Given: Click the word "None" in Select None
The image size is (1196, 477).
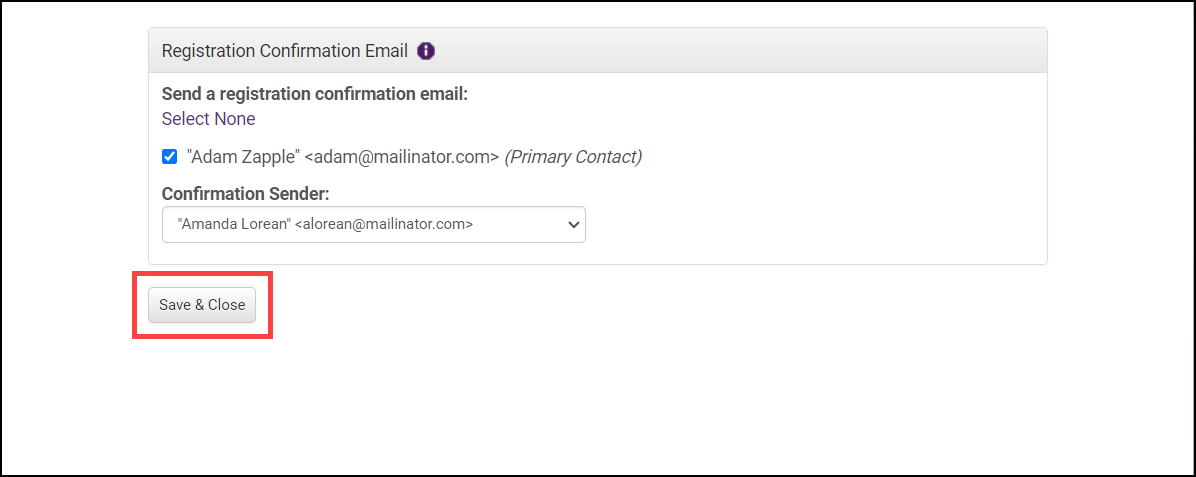Looking at the screenshot, I should pos(235,119).
